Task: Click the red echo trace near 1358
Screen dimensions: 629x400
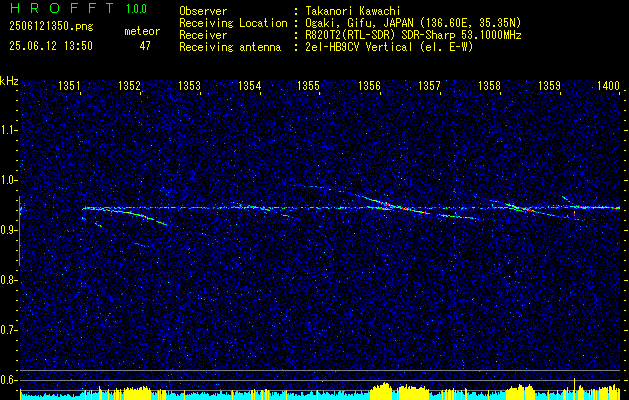Action: pos(521,208)
